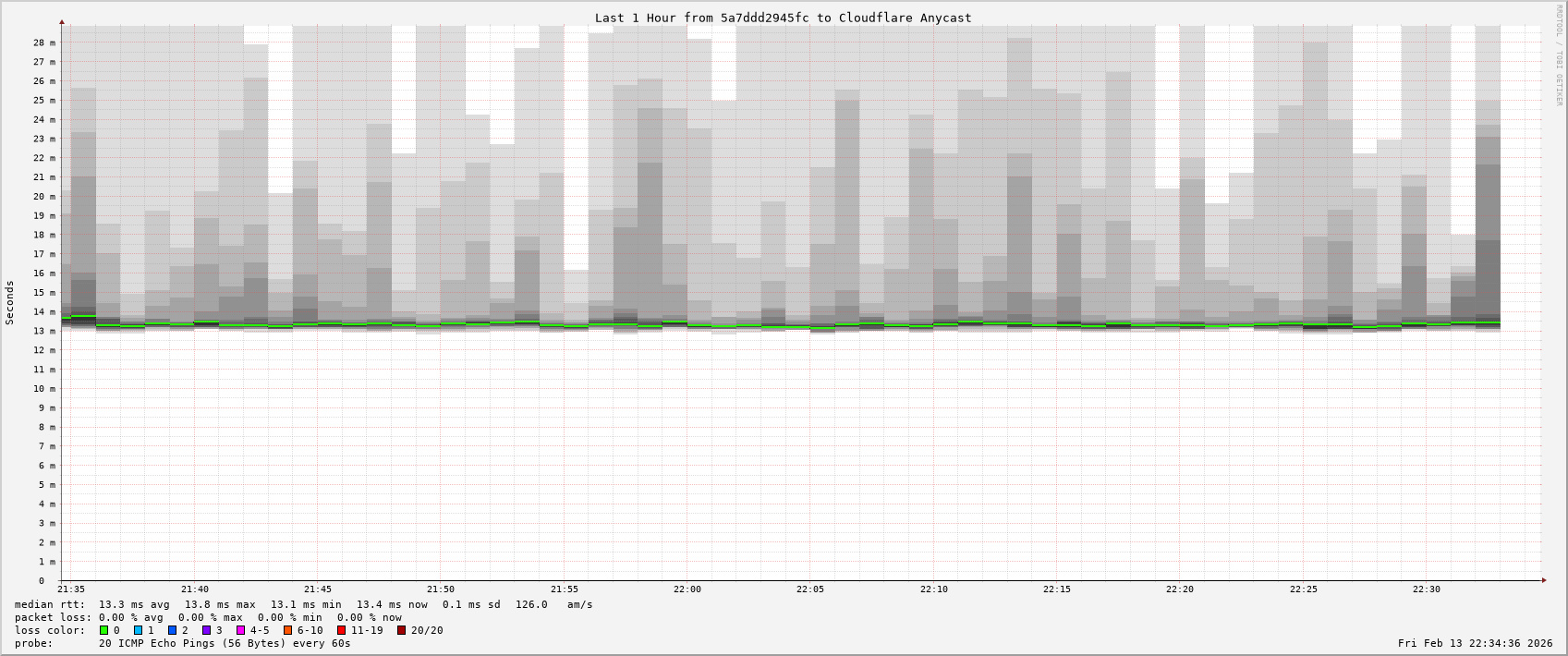Viewport: 1568px width, 656px height.
Task: Click the magenta 4-5 loss color swatch
Action: point(241,630)
